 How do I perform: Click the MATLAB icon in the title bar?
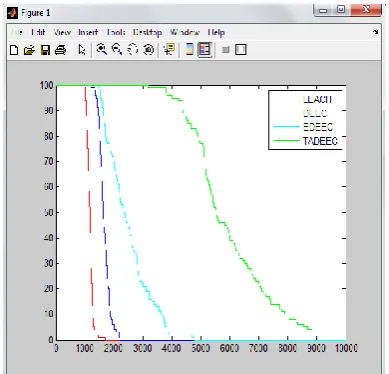pos(12,13)
